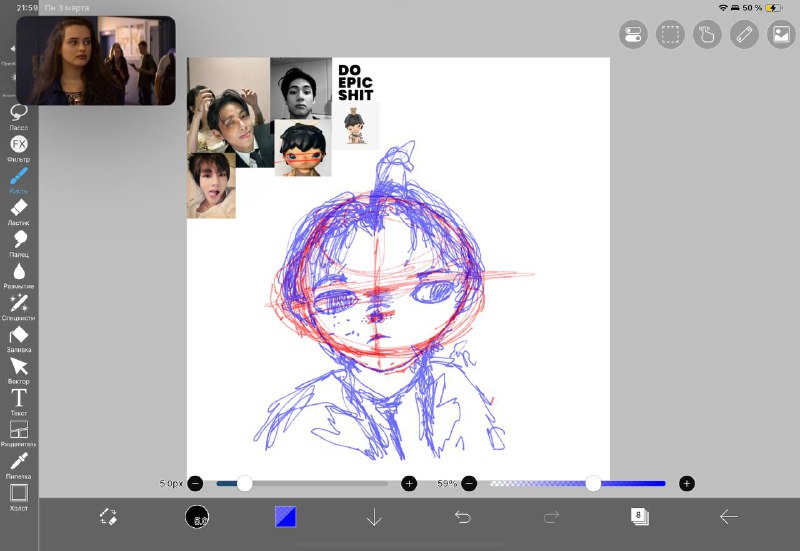Select the Brush (Кисть) tool
The height and width of the screenshot is (551, 800).
(18, 176)
